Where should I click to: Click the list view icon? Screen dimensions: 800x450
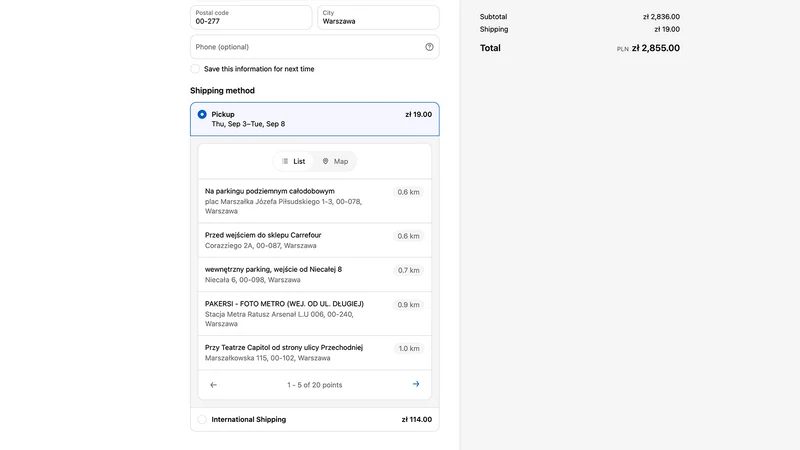click(285, 161)
